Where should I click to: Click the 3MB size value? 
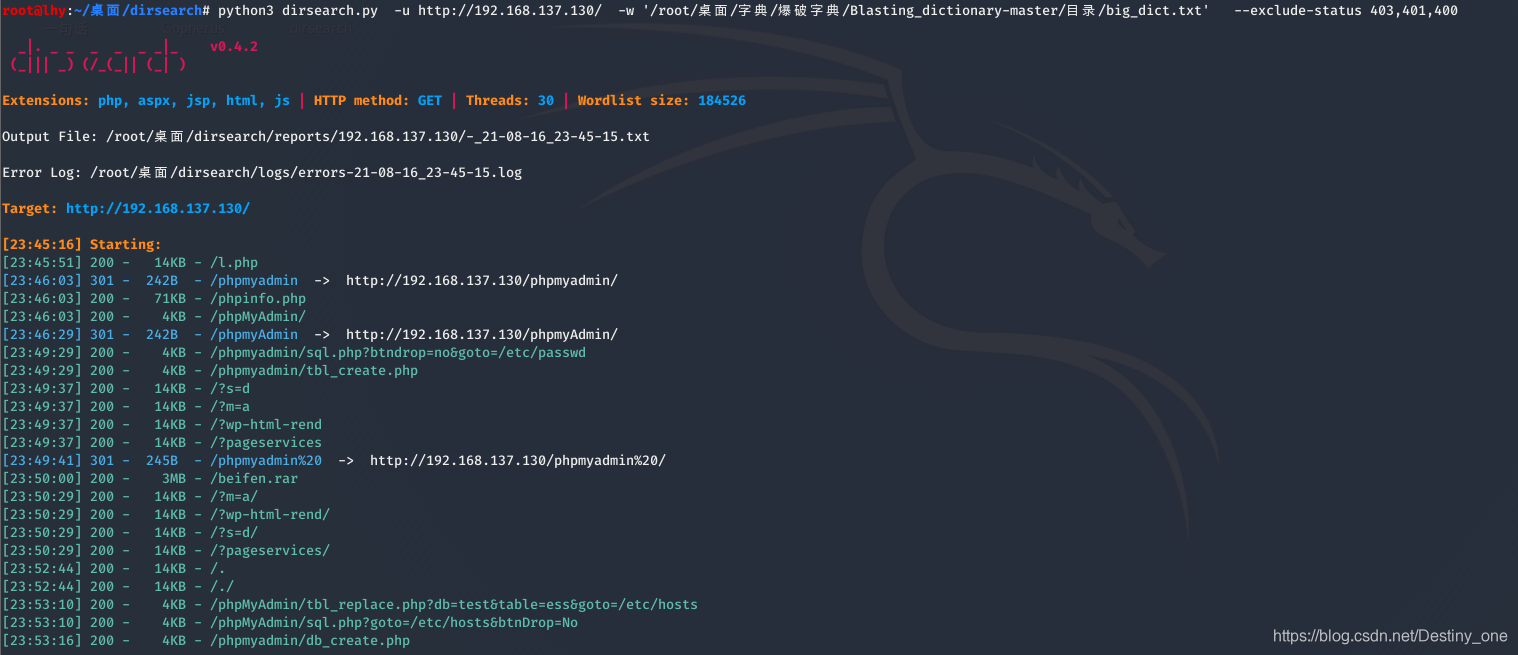174,478
